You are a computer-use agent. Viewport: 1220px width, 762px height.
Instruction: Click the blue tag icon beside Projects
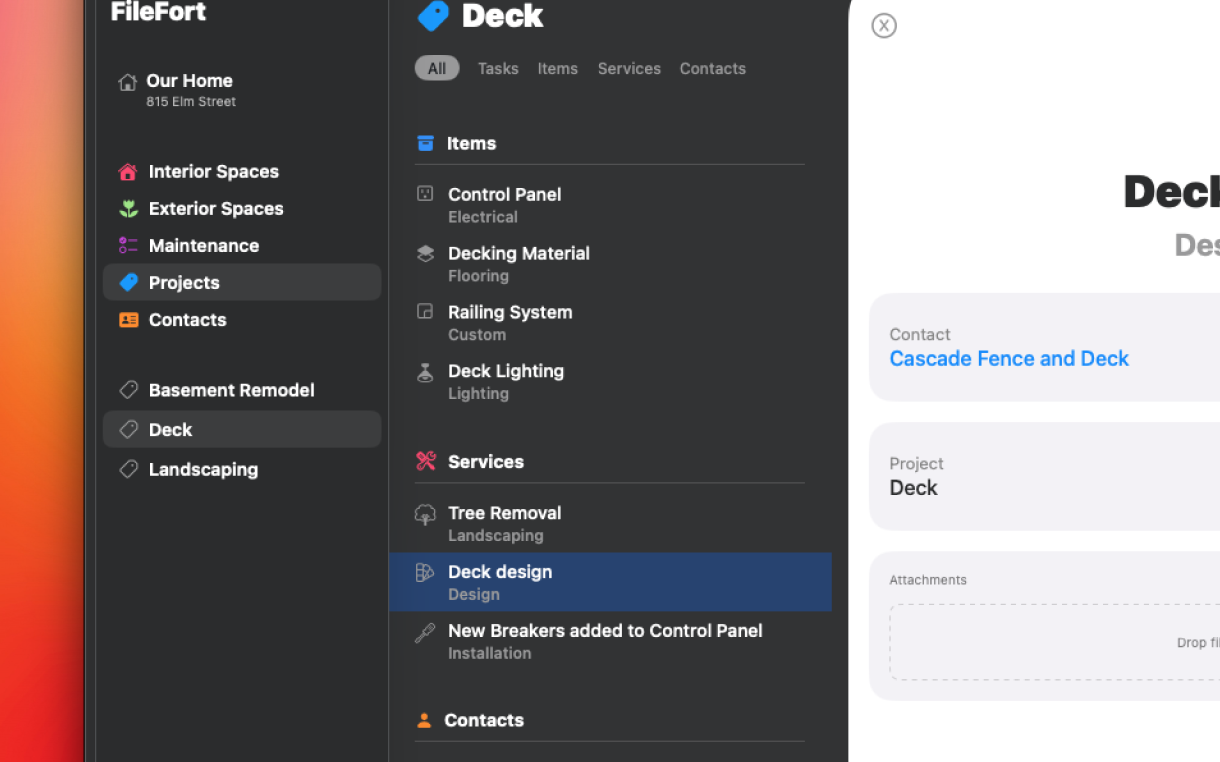point(128,283)
